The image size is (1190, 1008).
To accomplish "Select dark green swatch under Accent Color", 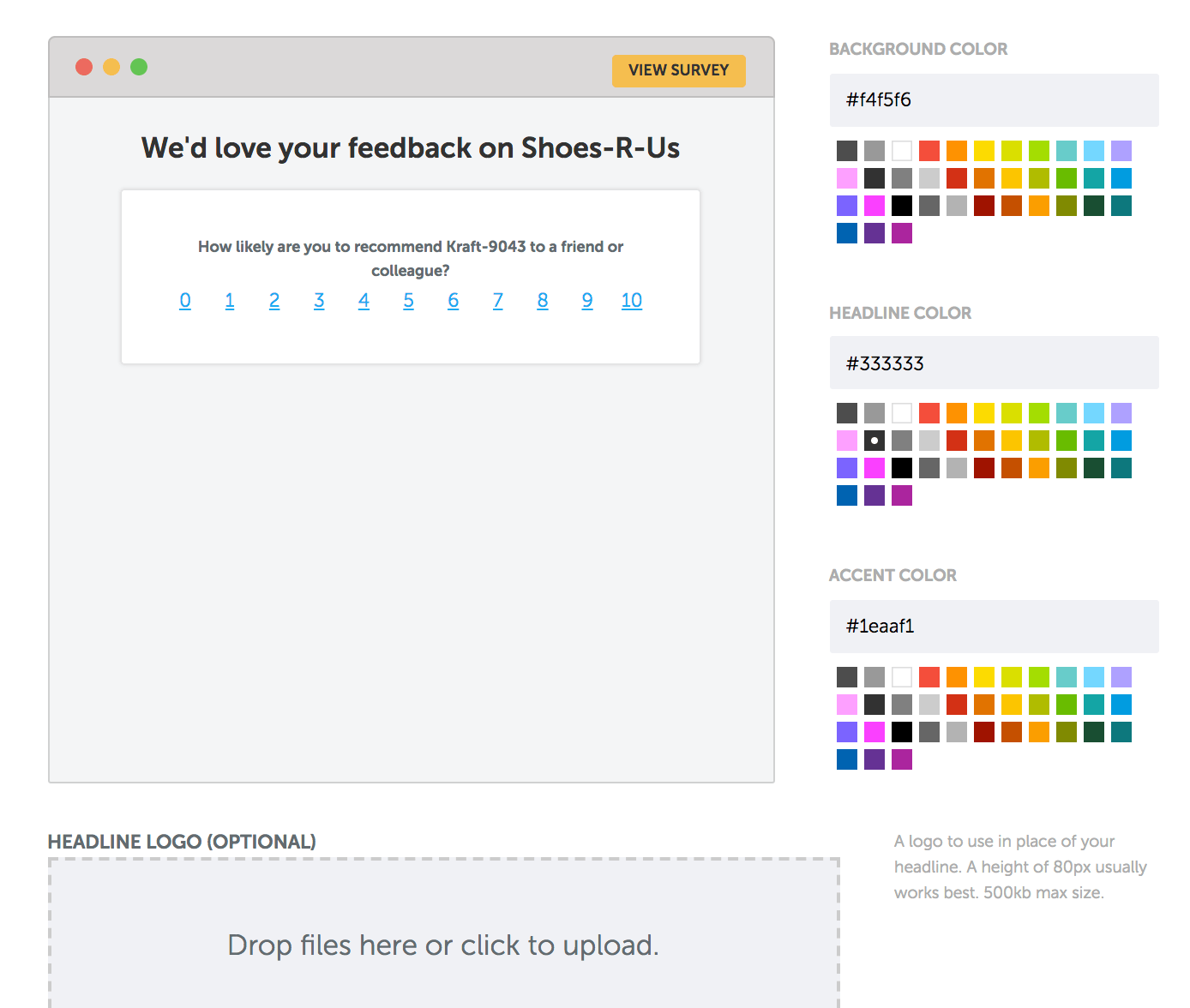I will (1094, 732).
